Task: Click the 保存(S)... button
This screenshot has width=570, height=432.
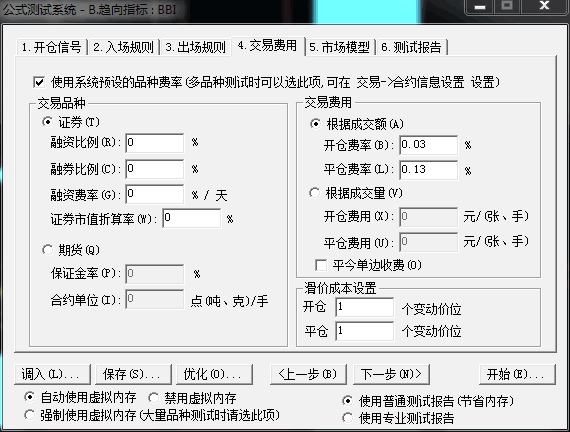Action: point(133,374)
